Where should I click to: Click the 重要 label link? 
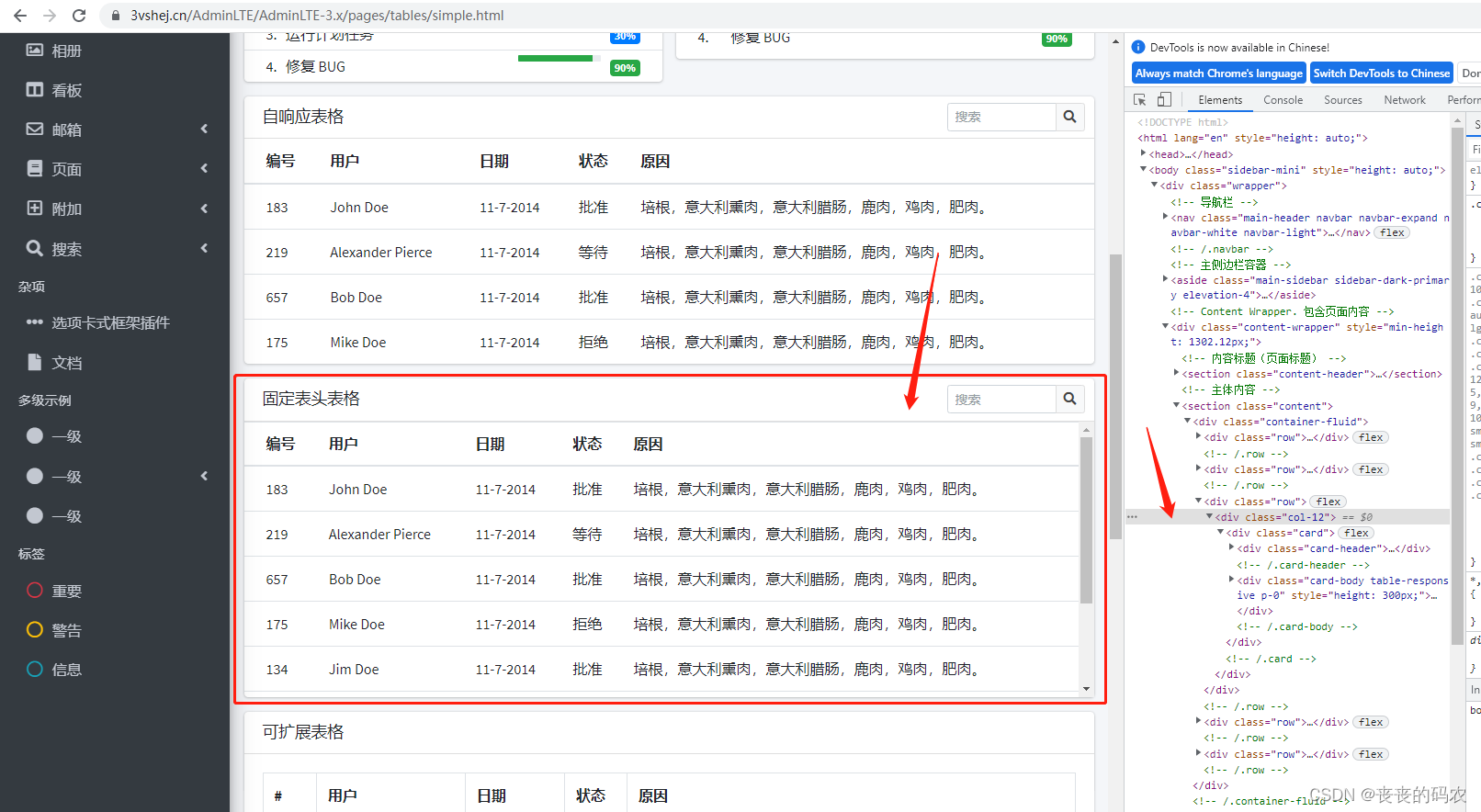[115, 591]
